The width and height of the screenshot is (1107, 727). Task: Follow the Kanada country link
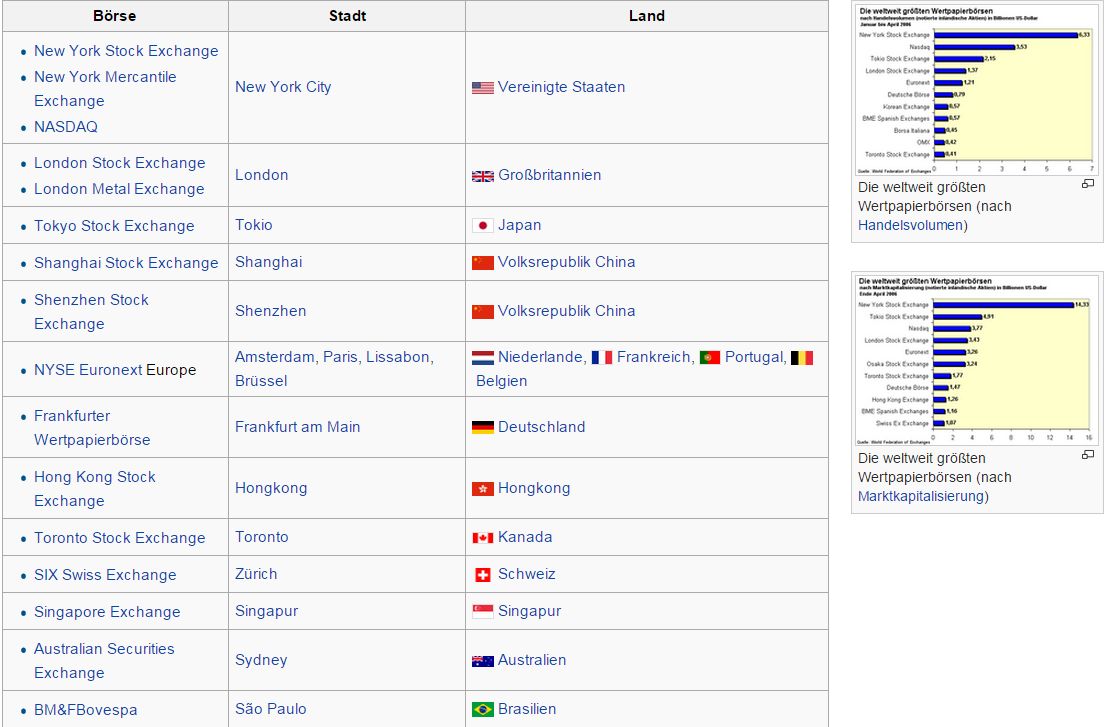pos(525,537)
